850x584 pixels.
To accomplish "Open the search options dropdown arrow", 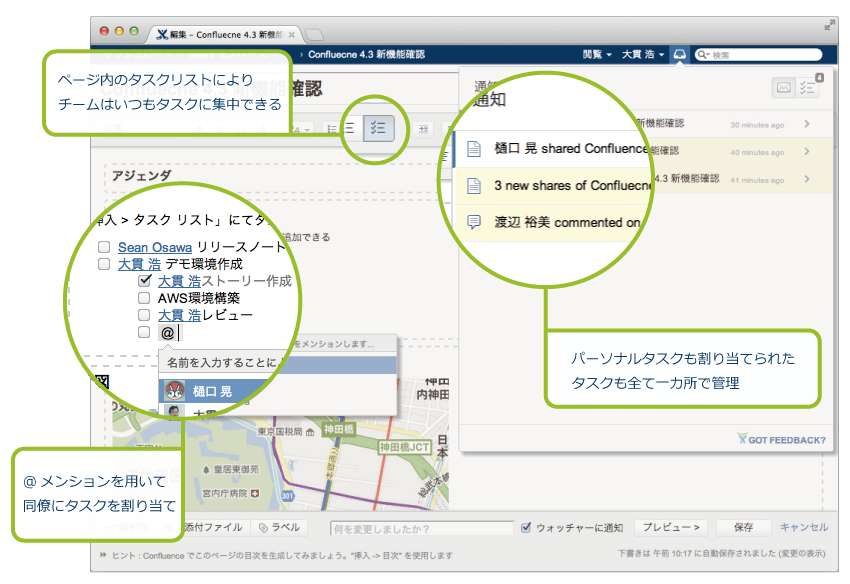I will [704, 55].
